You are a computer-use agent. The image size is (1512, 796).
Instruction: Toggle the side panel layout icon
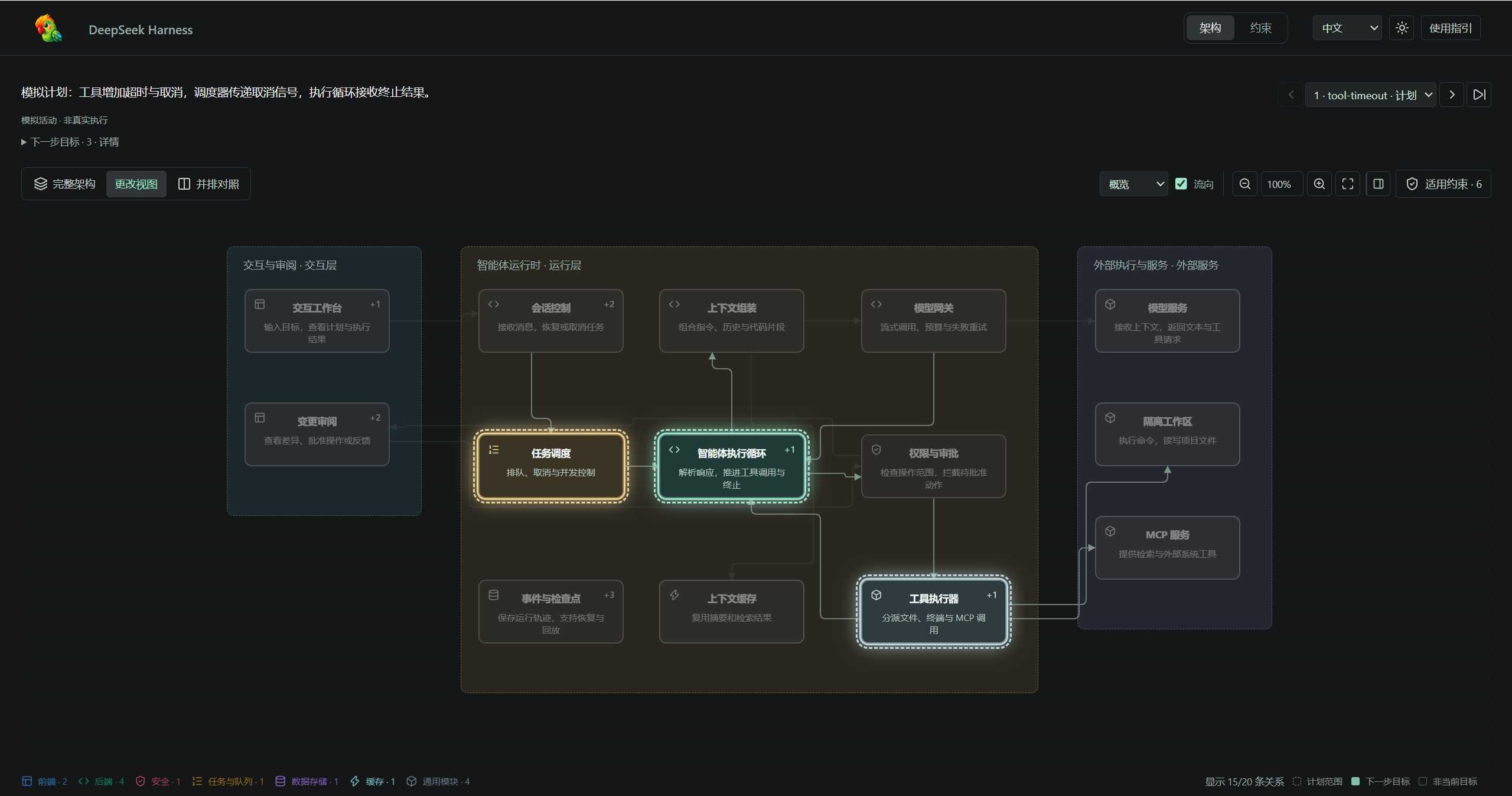click(x=1378, y=184)
